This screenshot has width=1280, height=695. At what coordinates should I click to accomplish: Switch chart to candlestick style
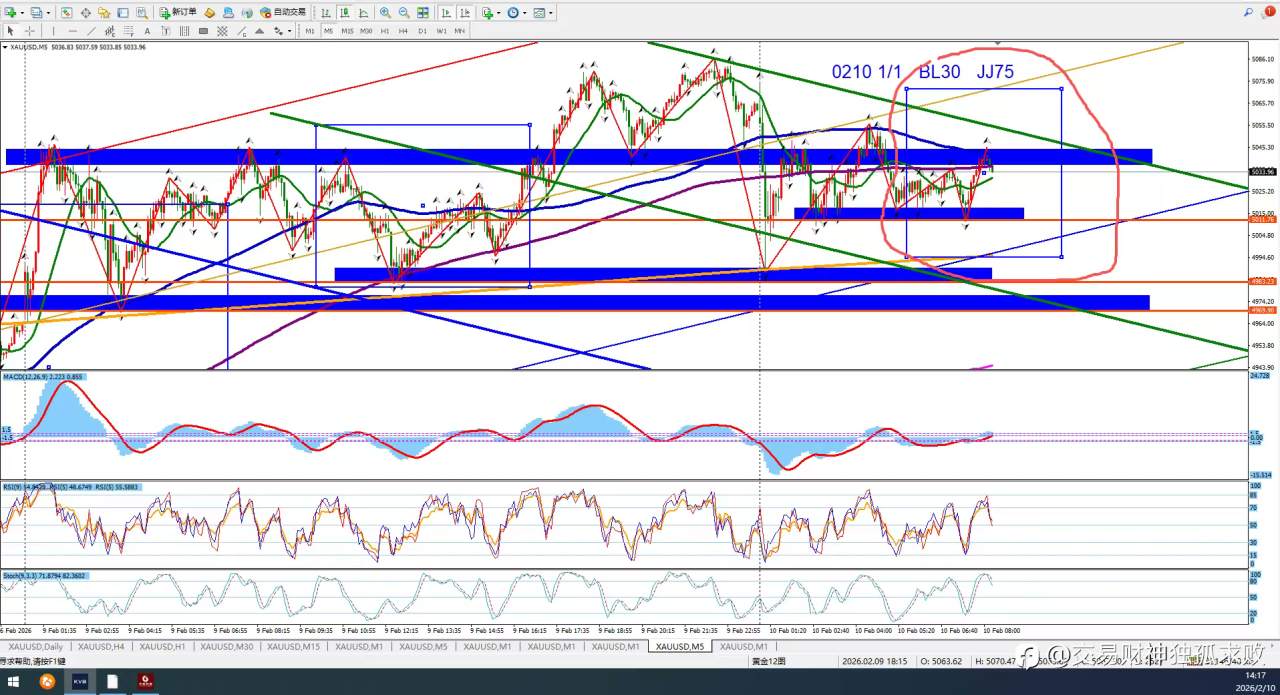[x=344, y=13]
